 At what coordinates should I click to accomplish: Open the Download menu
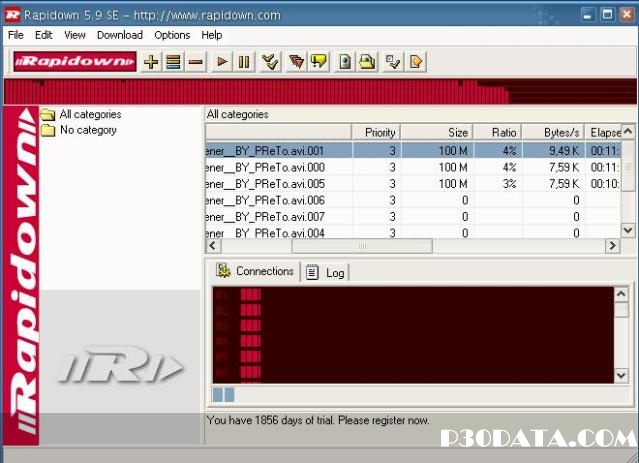point(120,35)
